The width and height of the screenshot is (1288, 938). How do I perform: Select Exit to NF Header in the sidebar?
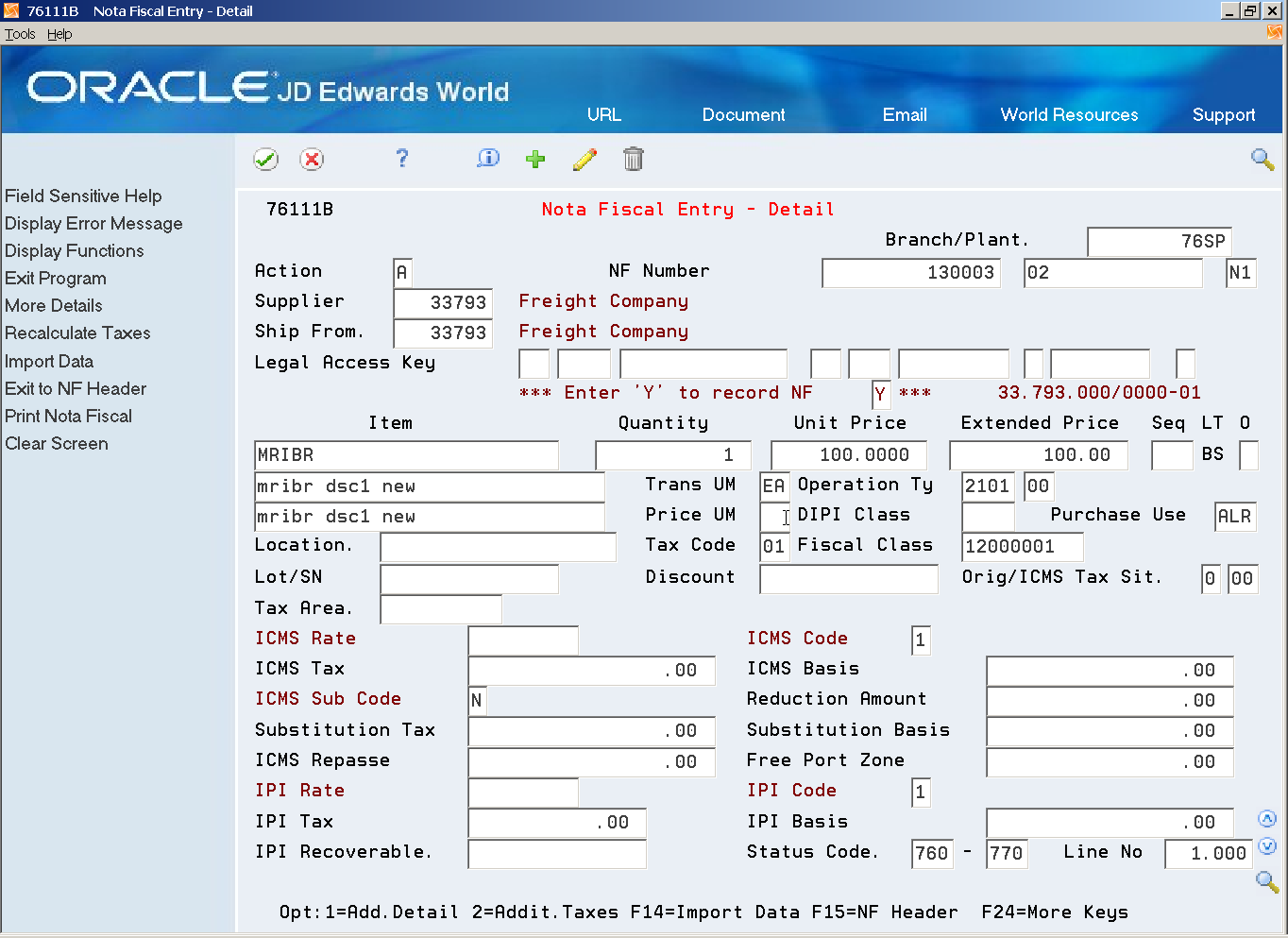[x=76, y=389]
